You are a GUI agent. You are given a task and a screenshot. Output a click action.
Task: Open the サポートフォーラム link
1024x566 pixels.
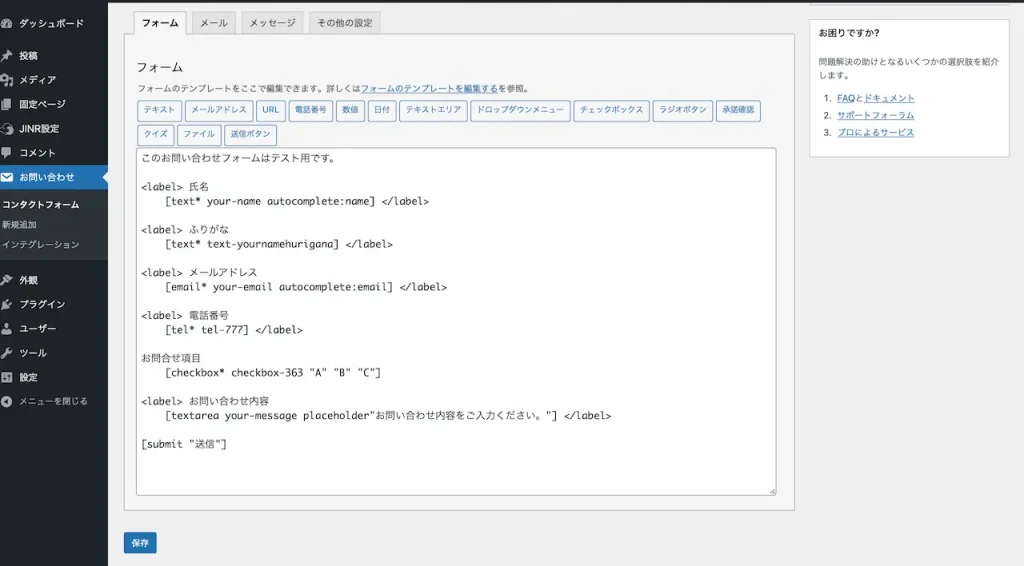pos(875,116)
